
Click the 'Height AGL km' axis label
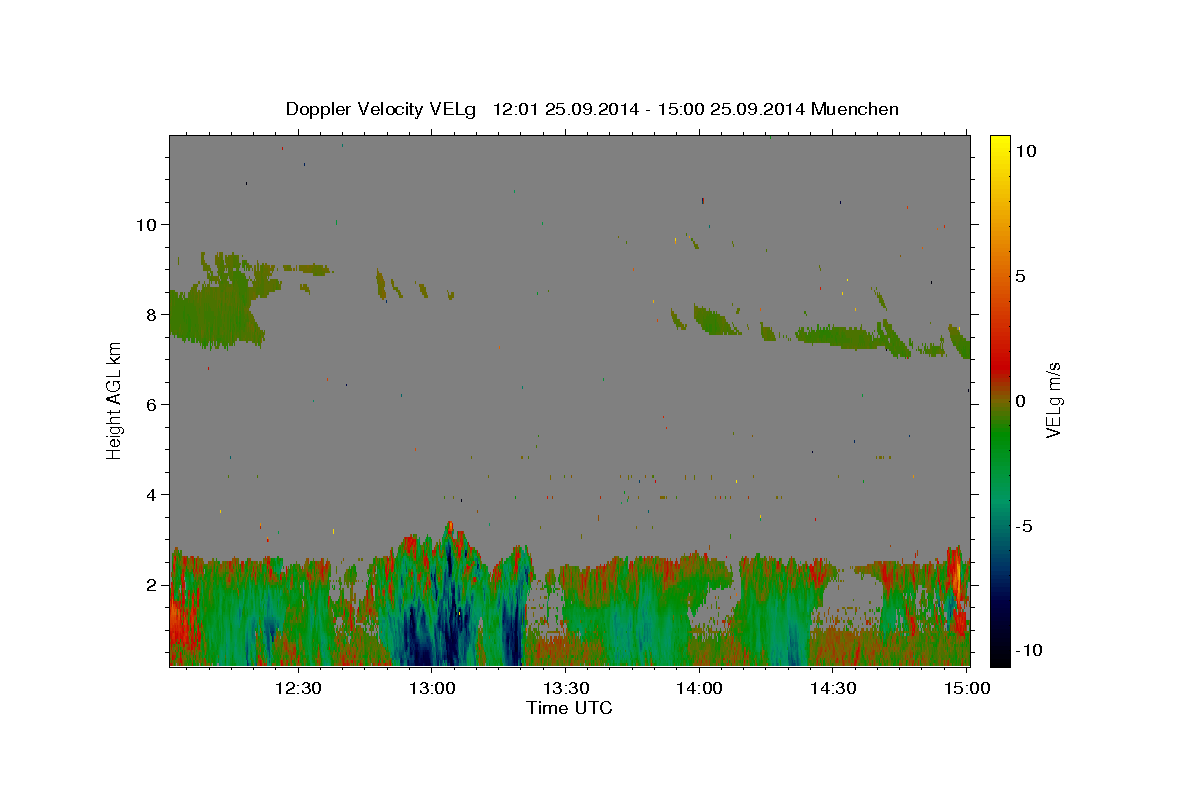pyautogui.click(x=114, y=401)
